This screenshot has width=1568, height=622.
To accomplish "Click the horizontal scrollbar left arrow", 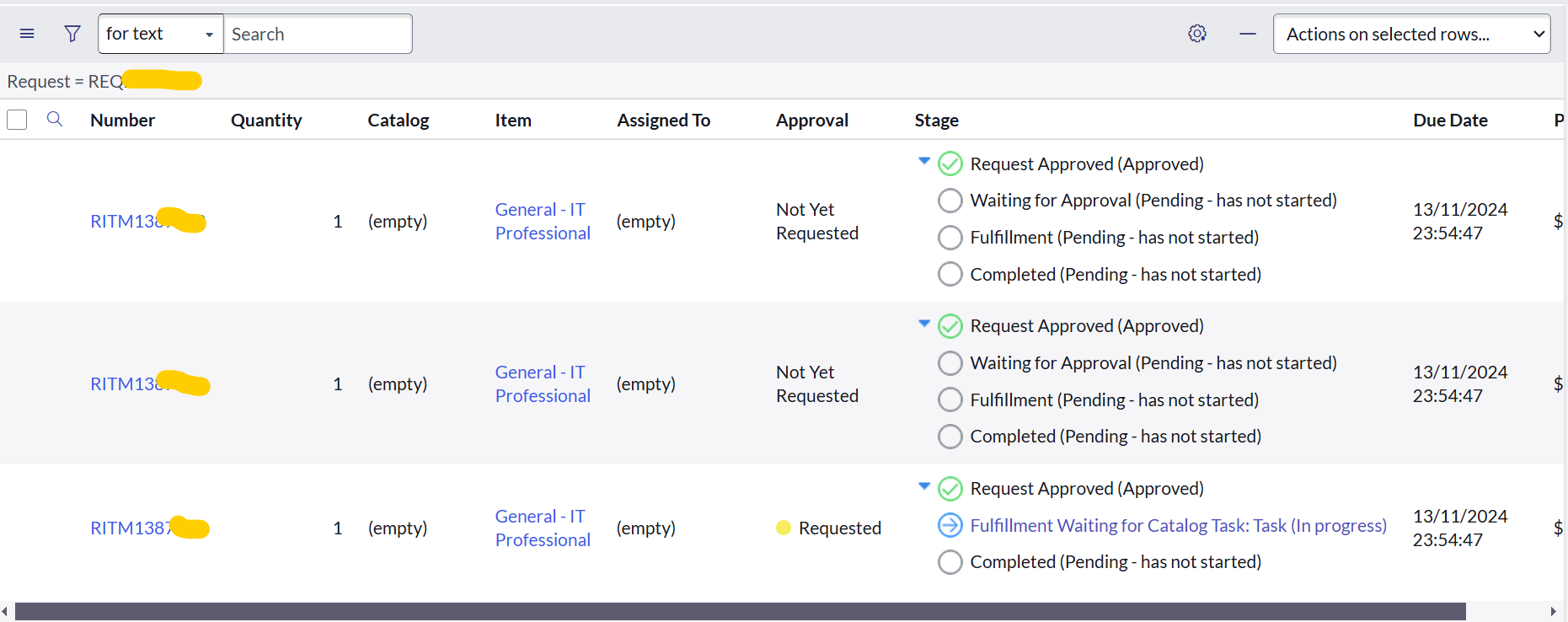I will (x=5, y=611).
